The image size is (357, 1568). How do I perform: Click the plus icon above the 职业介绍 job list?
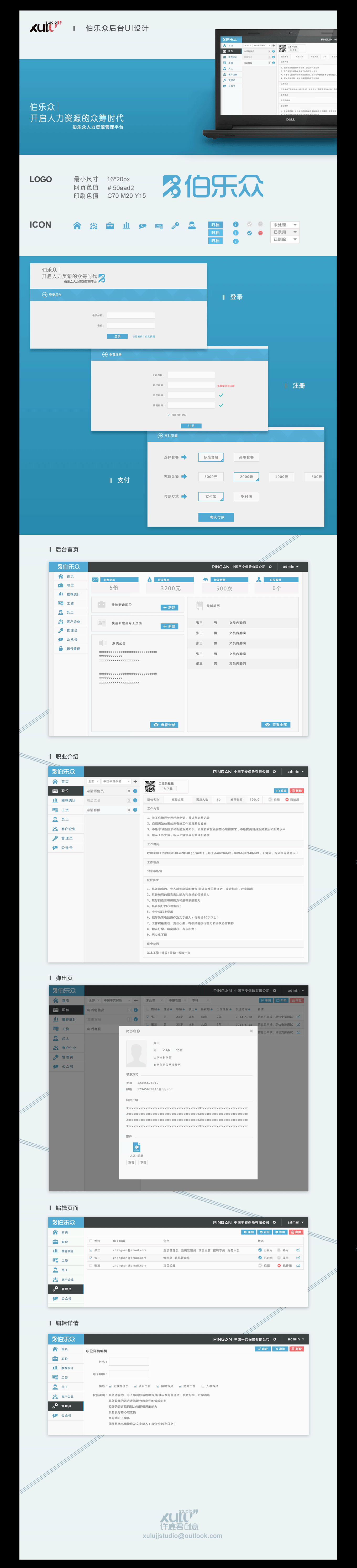tap(135, 782)
